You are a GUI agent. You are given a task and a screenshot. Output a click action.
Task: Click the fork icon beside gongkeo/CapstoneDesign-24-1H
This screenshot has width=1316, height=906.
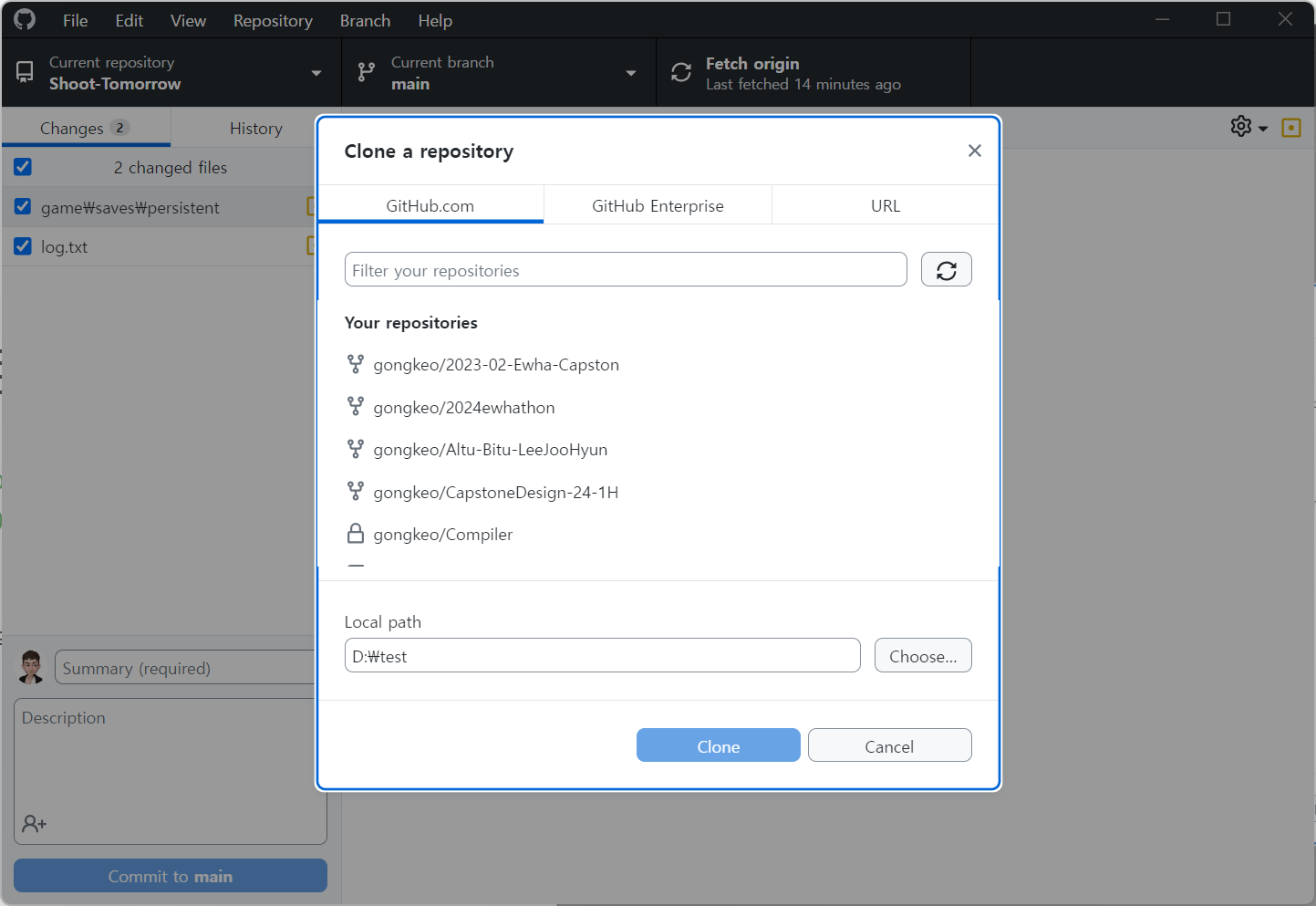tap(356, 491)
